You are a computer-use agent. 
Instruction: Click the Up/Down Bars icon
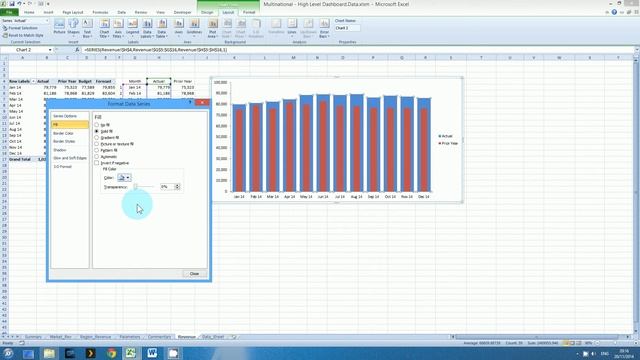(308, 27)
